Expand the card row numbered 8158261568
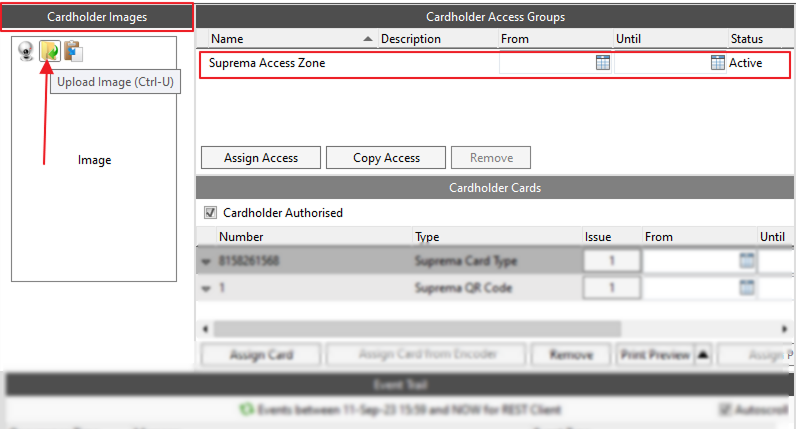Viewport: 796px width, 429px height. point(207,262)
